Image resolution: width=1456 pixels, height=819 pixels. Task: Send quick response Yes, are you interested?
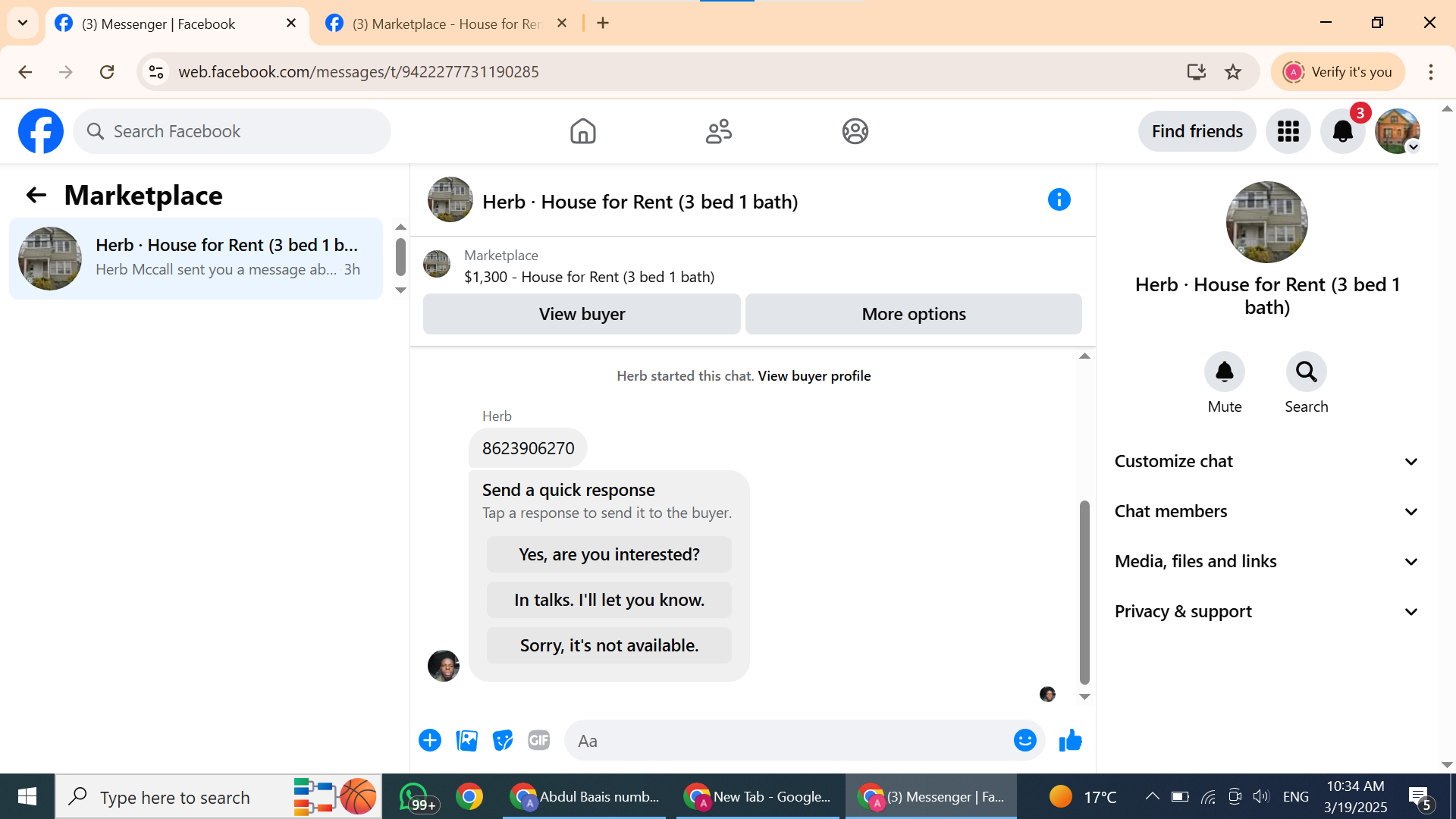pos(609,554)
